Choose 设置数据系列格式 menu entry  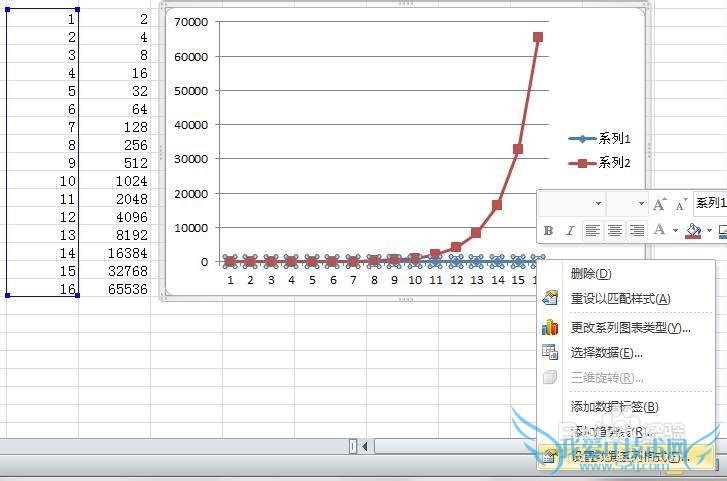[x=625, y=457]
